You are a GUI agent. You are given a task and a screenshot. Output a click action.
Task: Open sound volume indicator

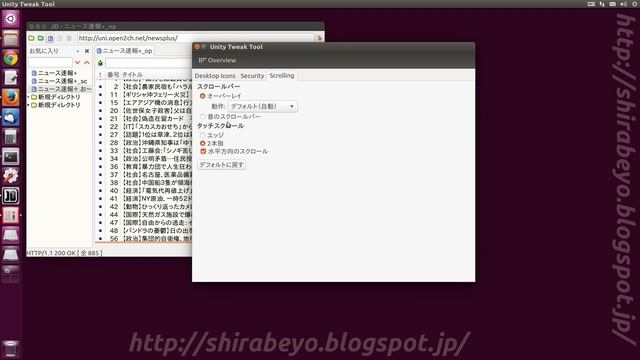(623, 4)
